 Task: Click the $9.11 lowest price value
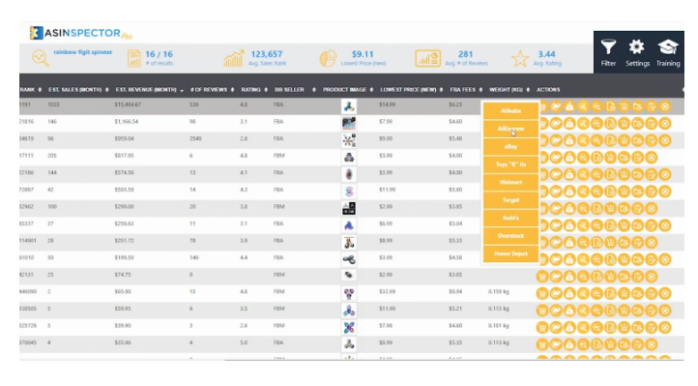coord(362,54)
